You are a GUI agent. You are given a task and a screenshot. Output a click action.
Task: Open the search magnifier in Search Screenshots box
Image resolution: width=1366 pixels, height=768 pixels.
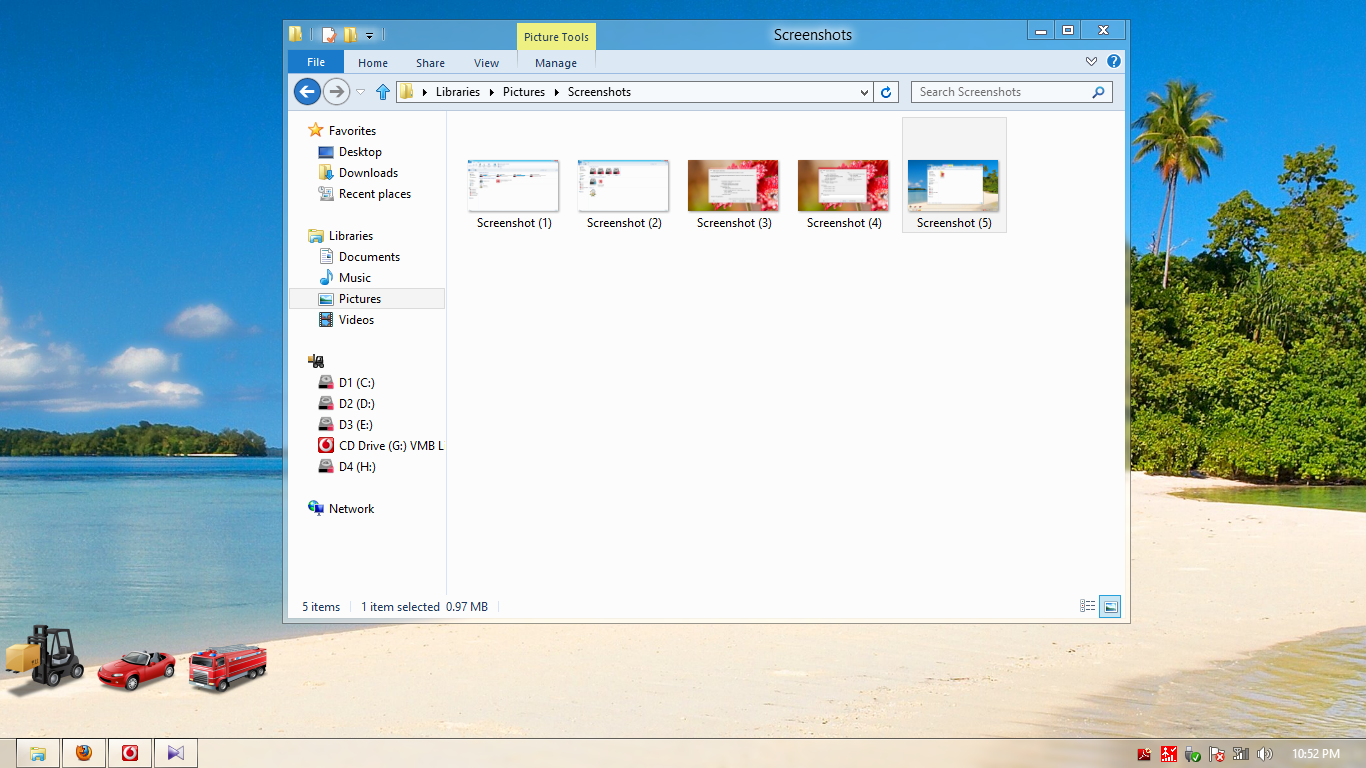coord(1098,91)
